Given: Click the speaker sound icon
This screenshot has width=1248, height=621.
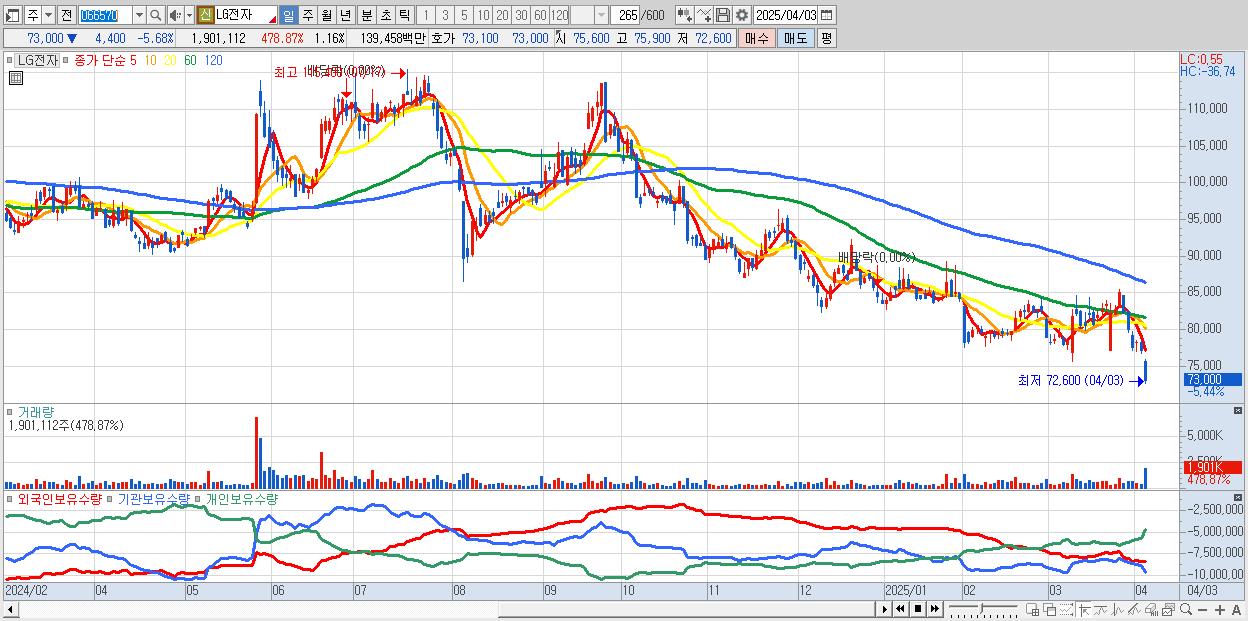Looking at the screenshot, I should coord(174,15).
